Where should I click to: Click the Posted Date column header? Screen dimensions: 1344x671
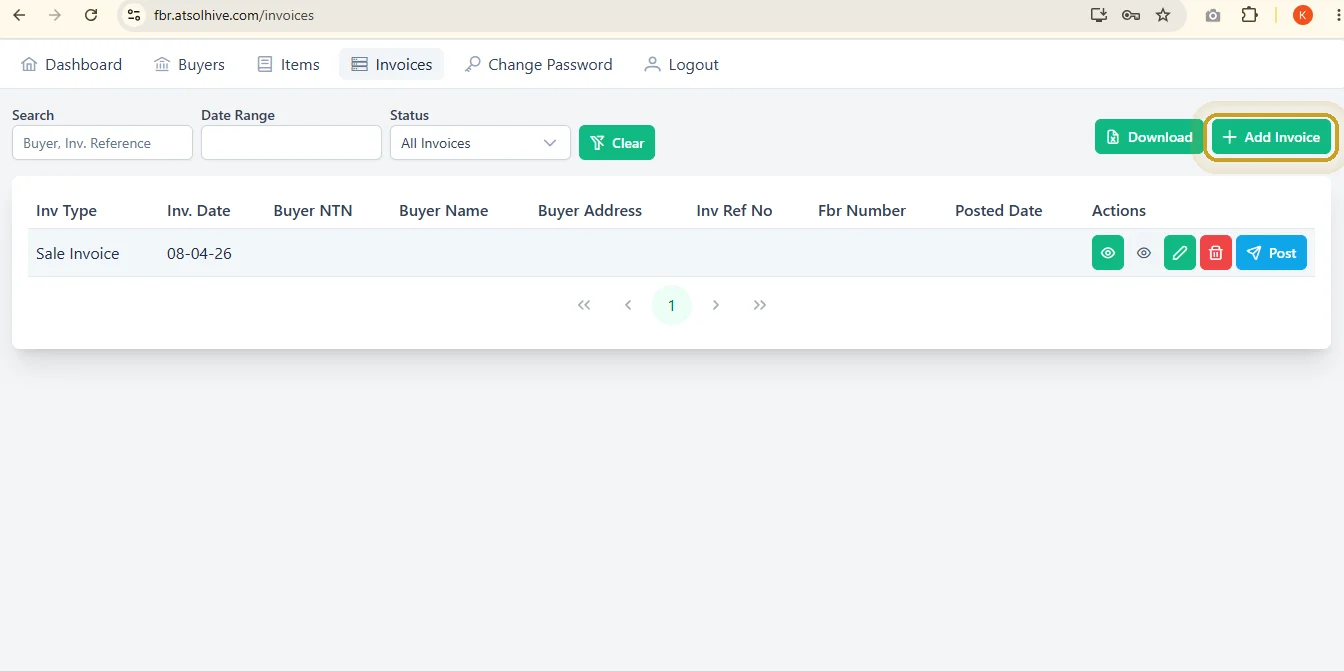pos(999,211)
